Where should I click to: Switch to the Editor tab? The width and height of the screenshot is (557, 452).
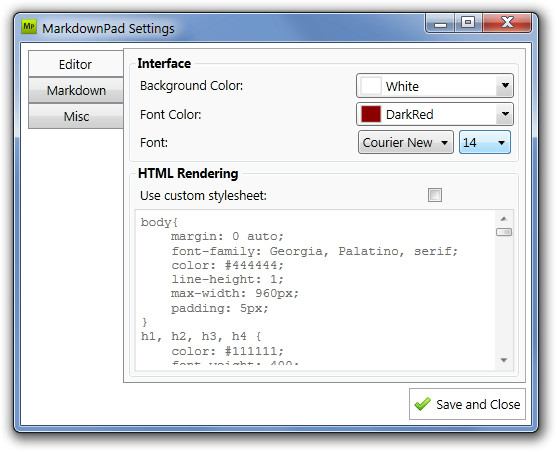76,64
